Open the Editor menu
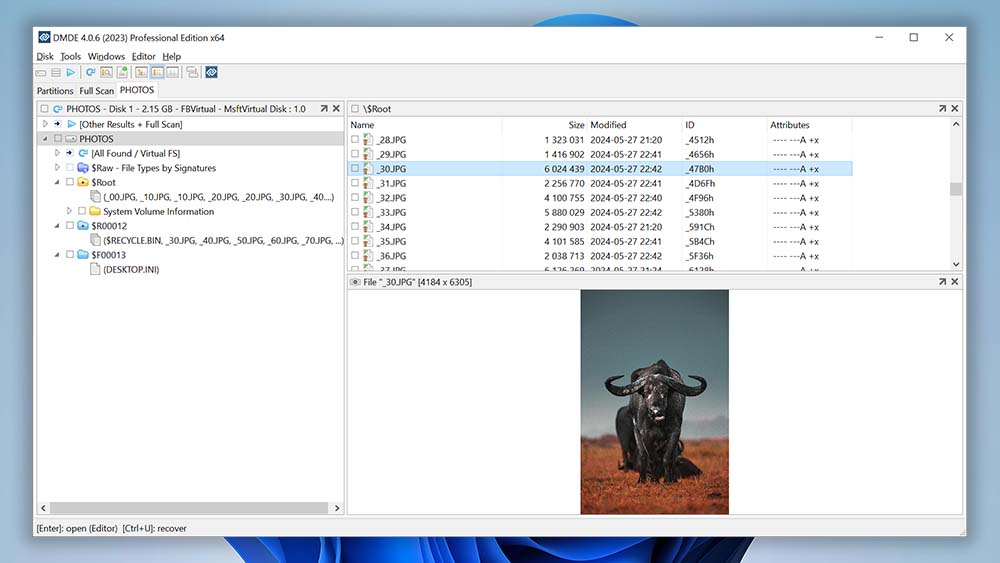Image resolution: width=1000 pixels, height=563 pixels. tap(143, 56)
